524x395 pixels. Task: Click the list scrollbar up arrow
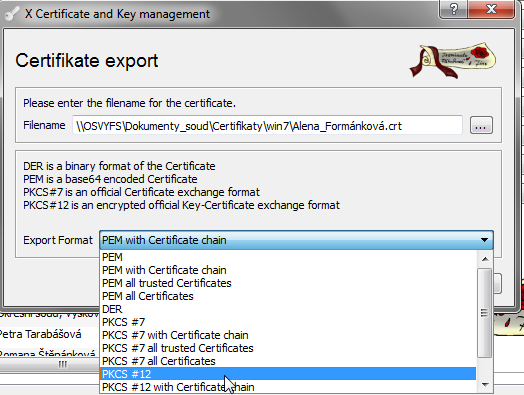pyautogui.click(x=485, y=259)
